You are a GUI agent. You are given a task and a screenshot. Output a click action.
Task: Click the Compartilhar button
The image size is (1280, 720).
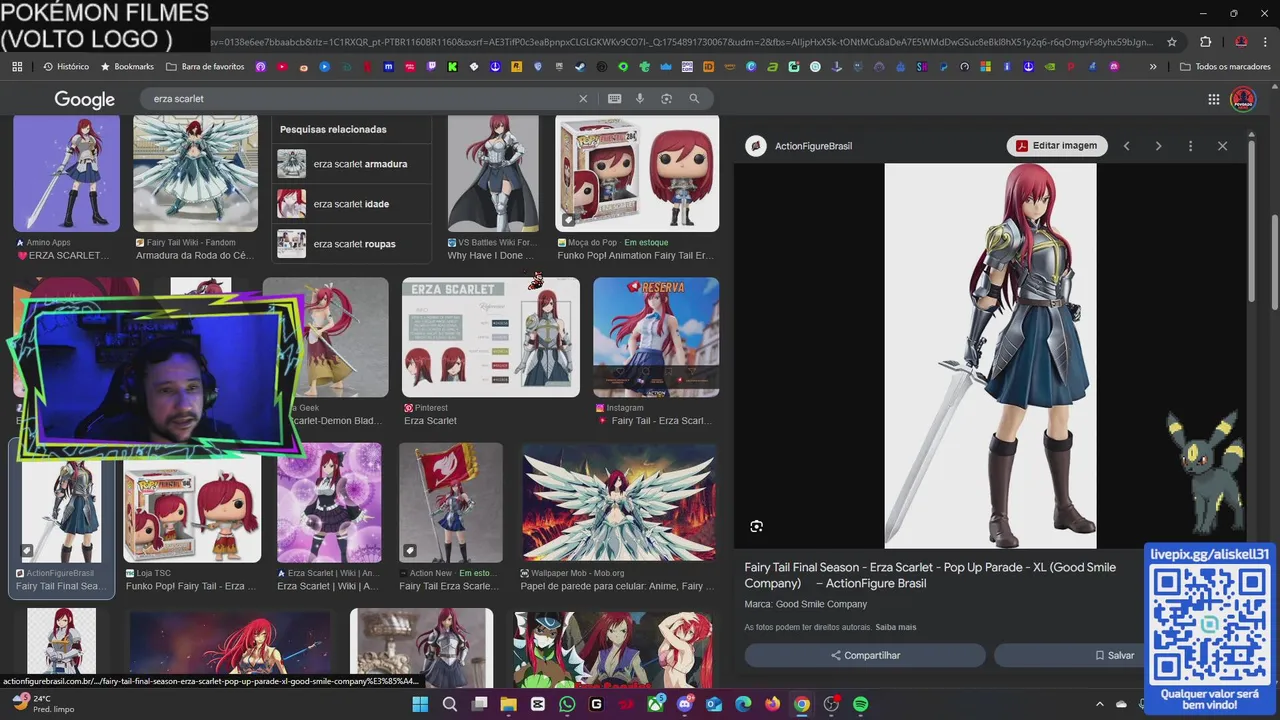[865, 655]
